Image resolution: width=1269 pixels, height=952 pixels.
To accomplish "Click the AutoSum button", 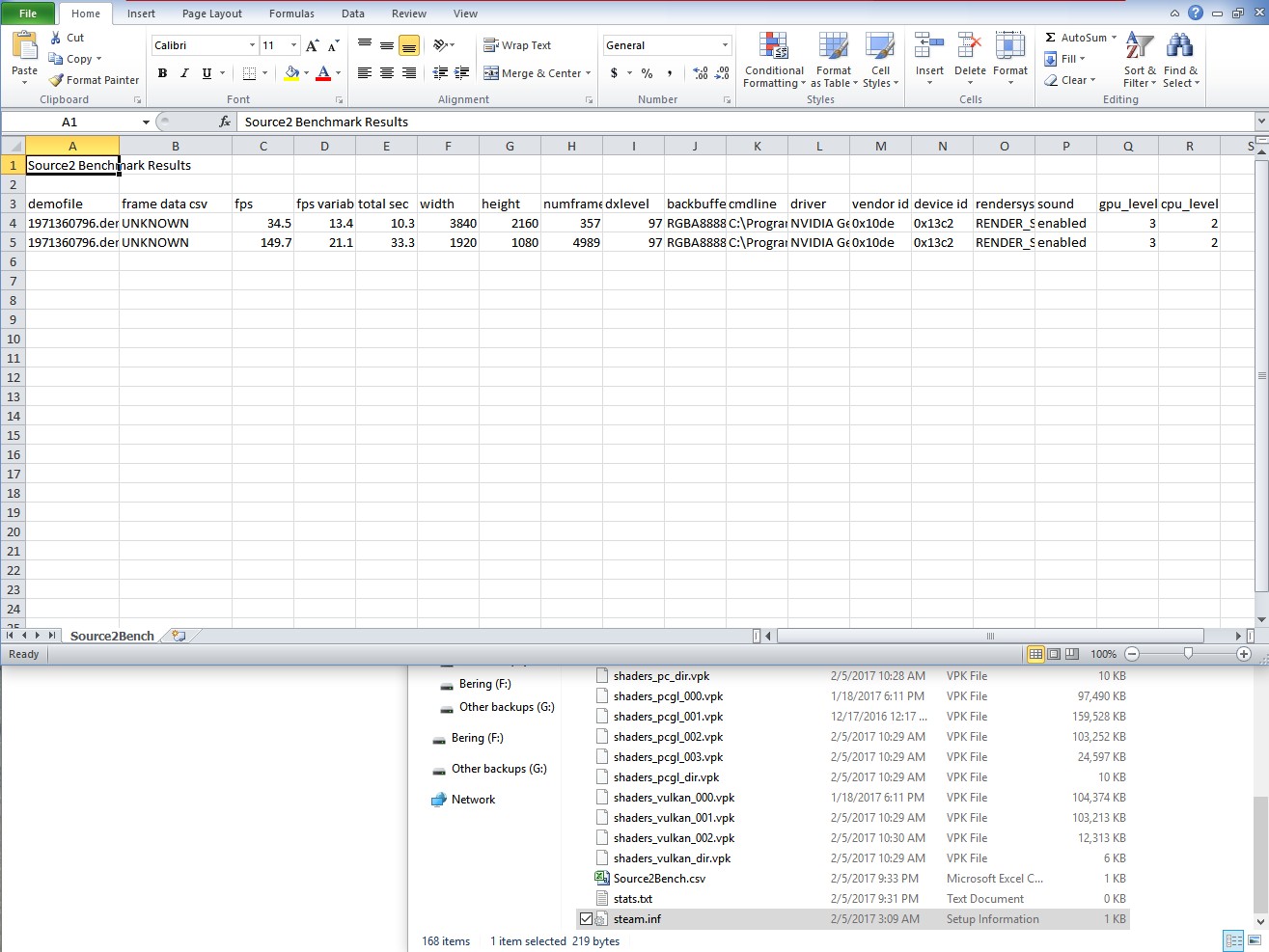I will pyautogui.click(x=1076, y=38).
